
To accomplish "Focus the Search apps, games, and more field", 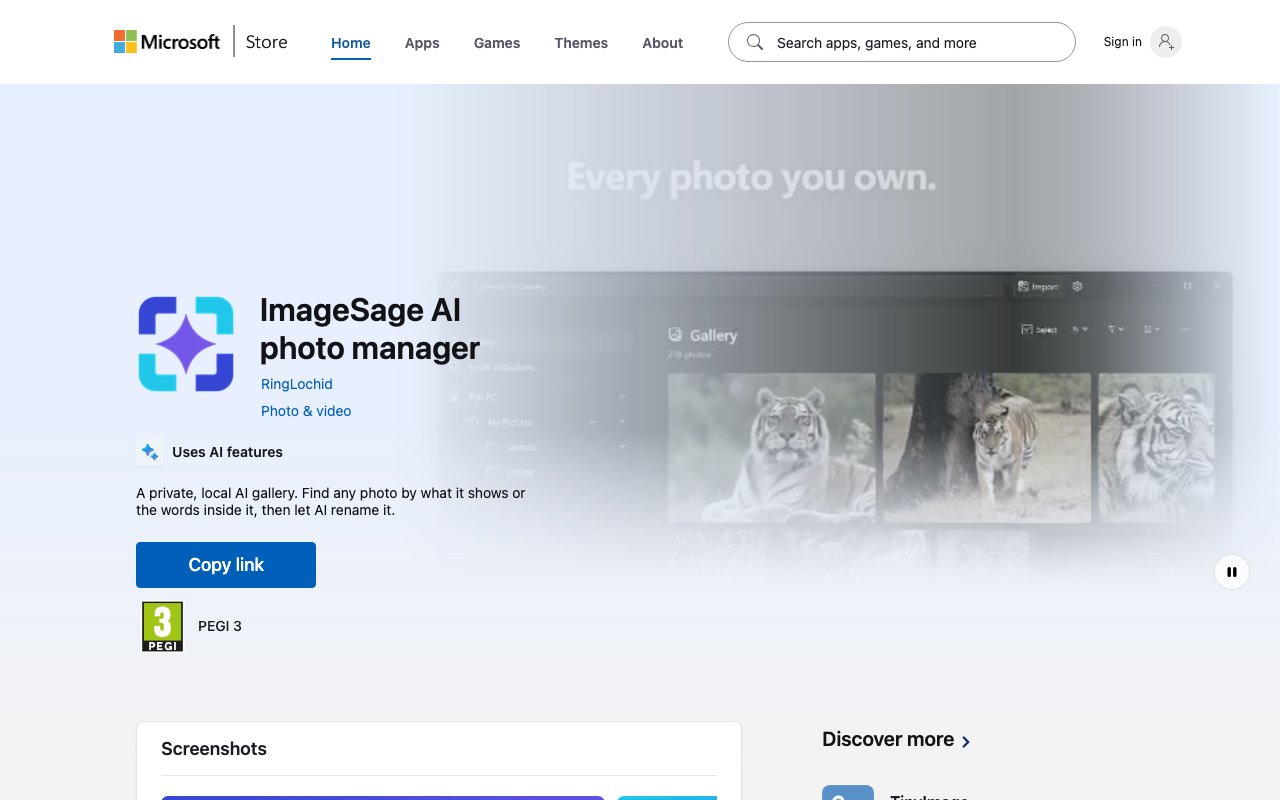I will click(902, 42).
